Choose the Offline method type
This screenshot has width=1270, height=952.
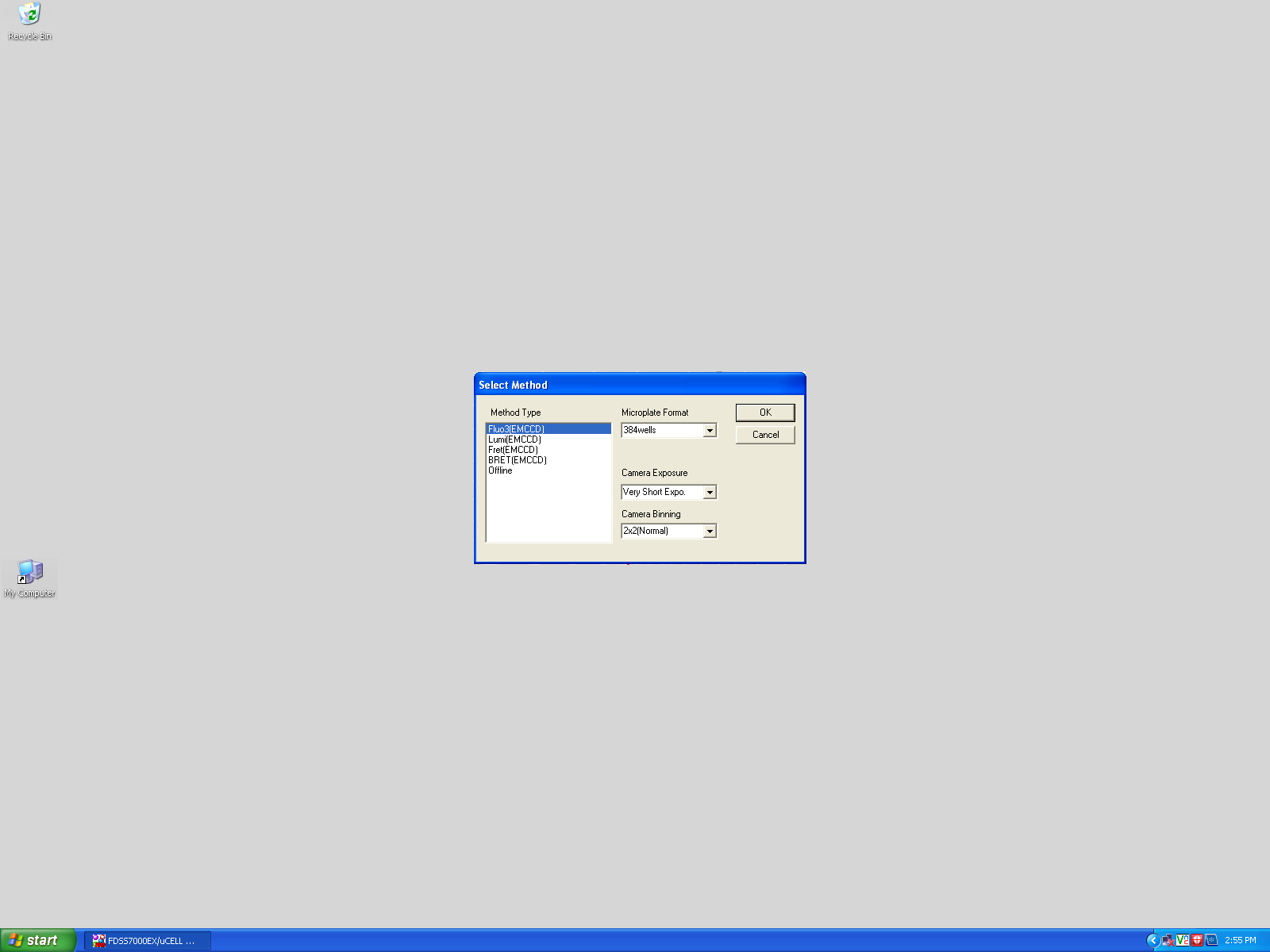(x=548, y=470)
